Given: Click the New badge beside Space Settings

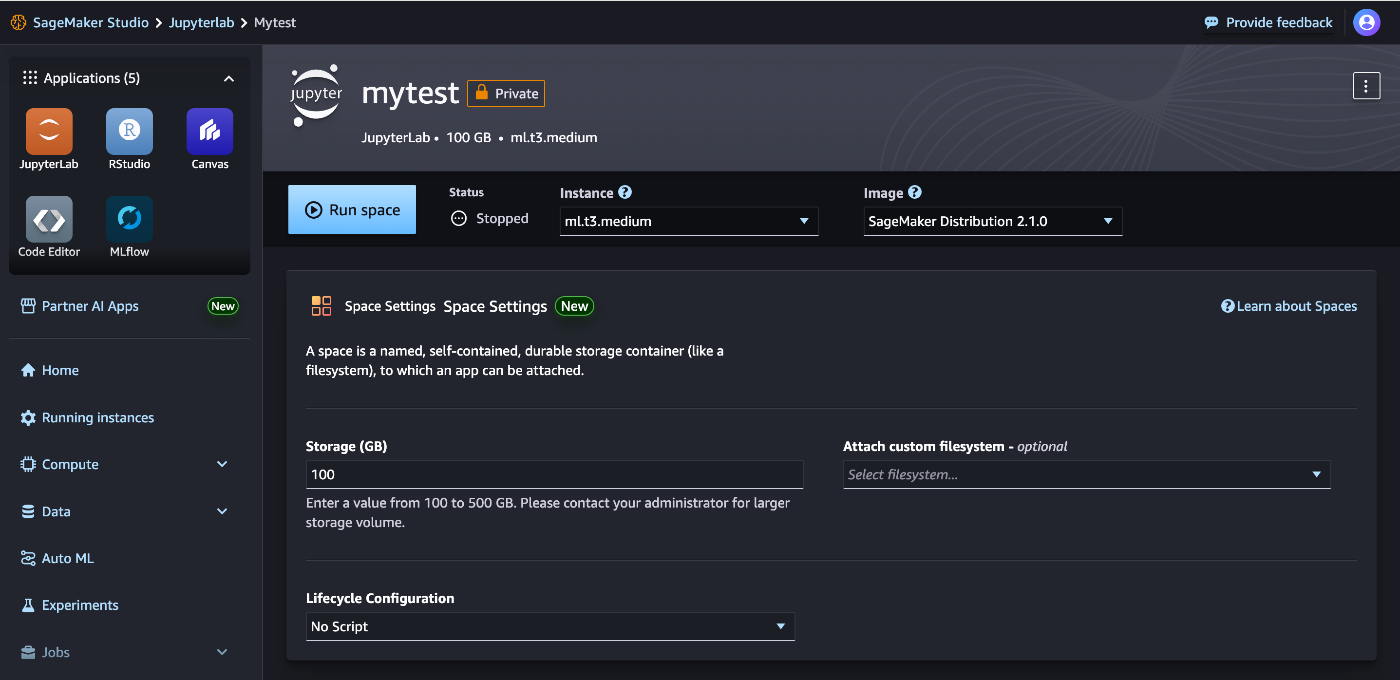Looking at the screenshot, I should [x=575, y=306].
